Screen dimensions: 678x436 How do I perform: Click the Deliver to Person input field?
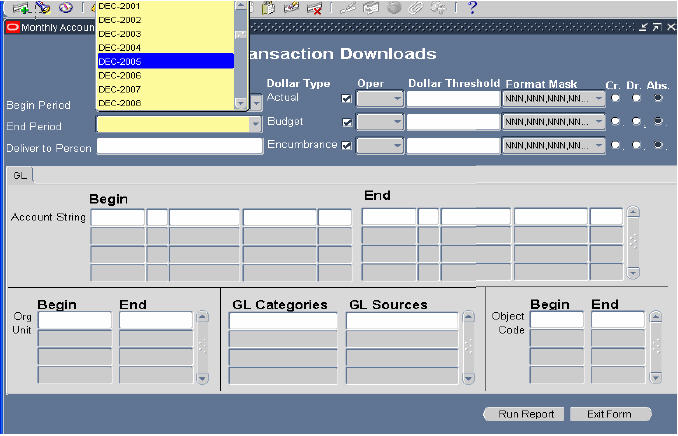179,147
